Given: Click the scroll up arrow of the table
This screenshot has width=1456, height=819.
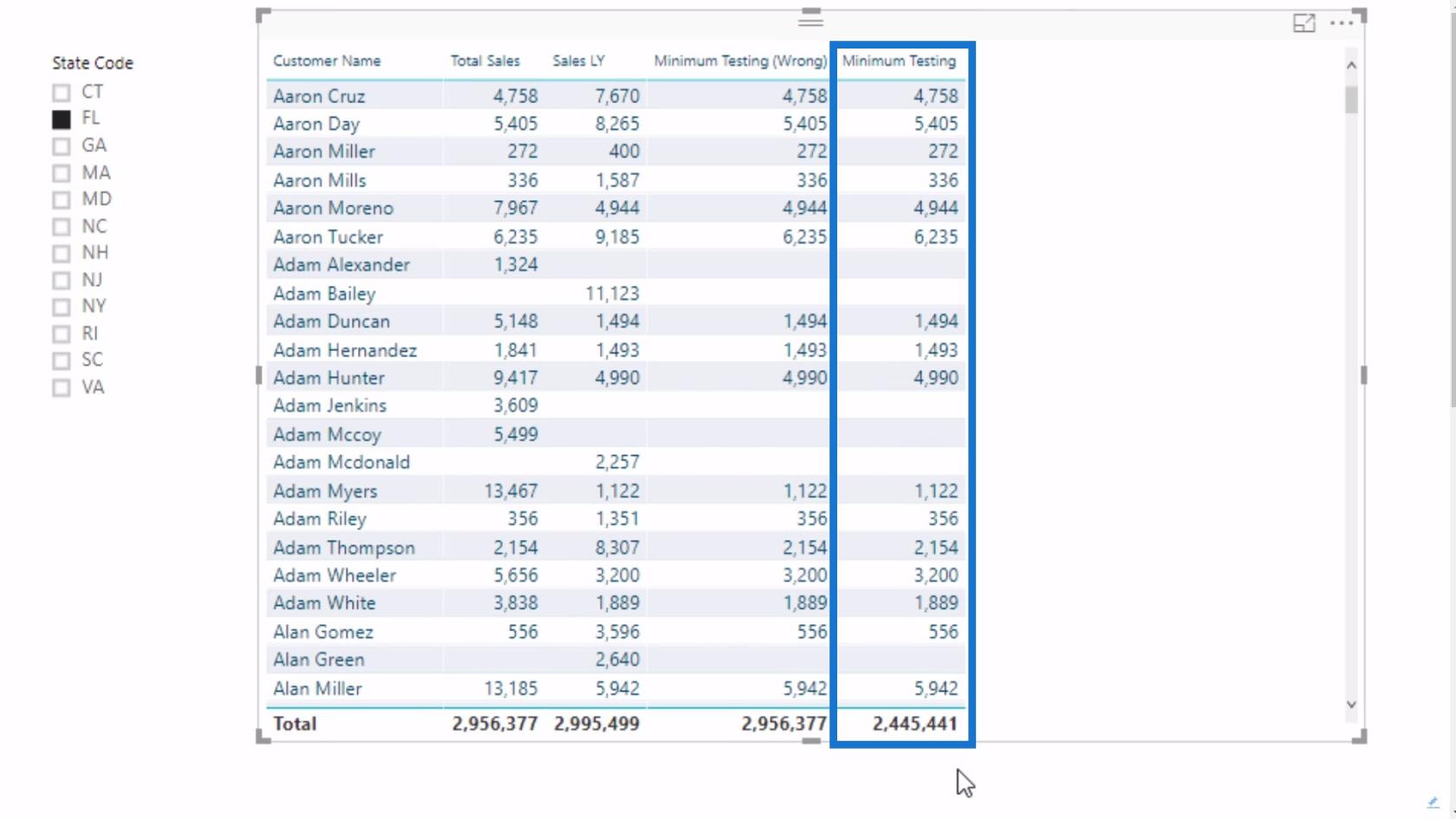Looking at the screenshot, I should tap(1351, 66).
